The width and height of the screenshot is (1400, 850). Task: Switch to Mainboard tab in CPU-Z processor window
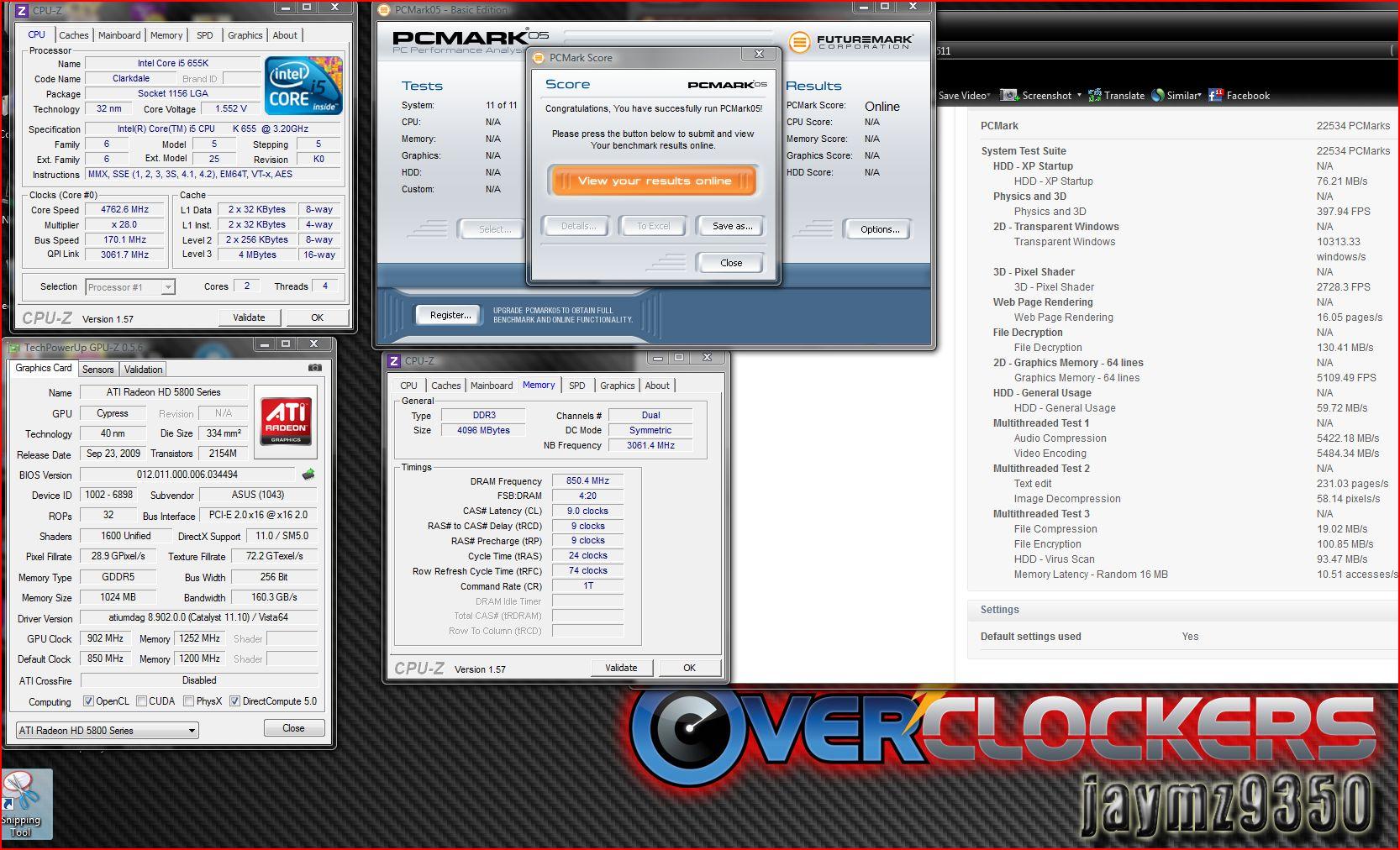(x=119, y=35)
